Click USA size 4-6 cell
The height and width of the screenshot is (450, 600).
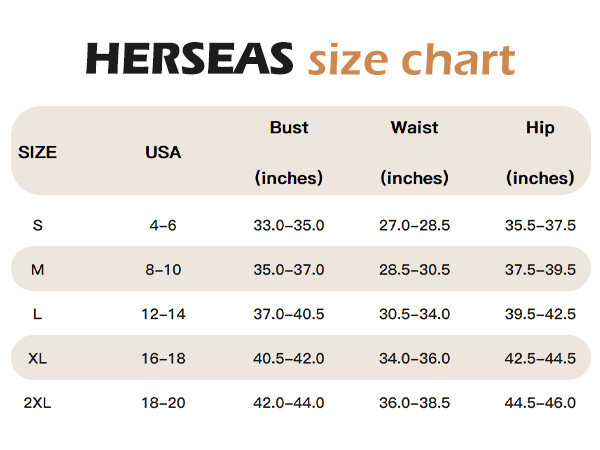click(163, 225)
